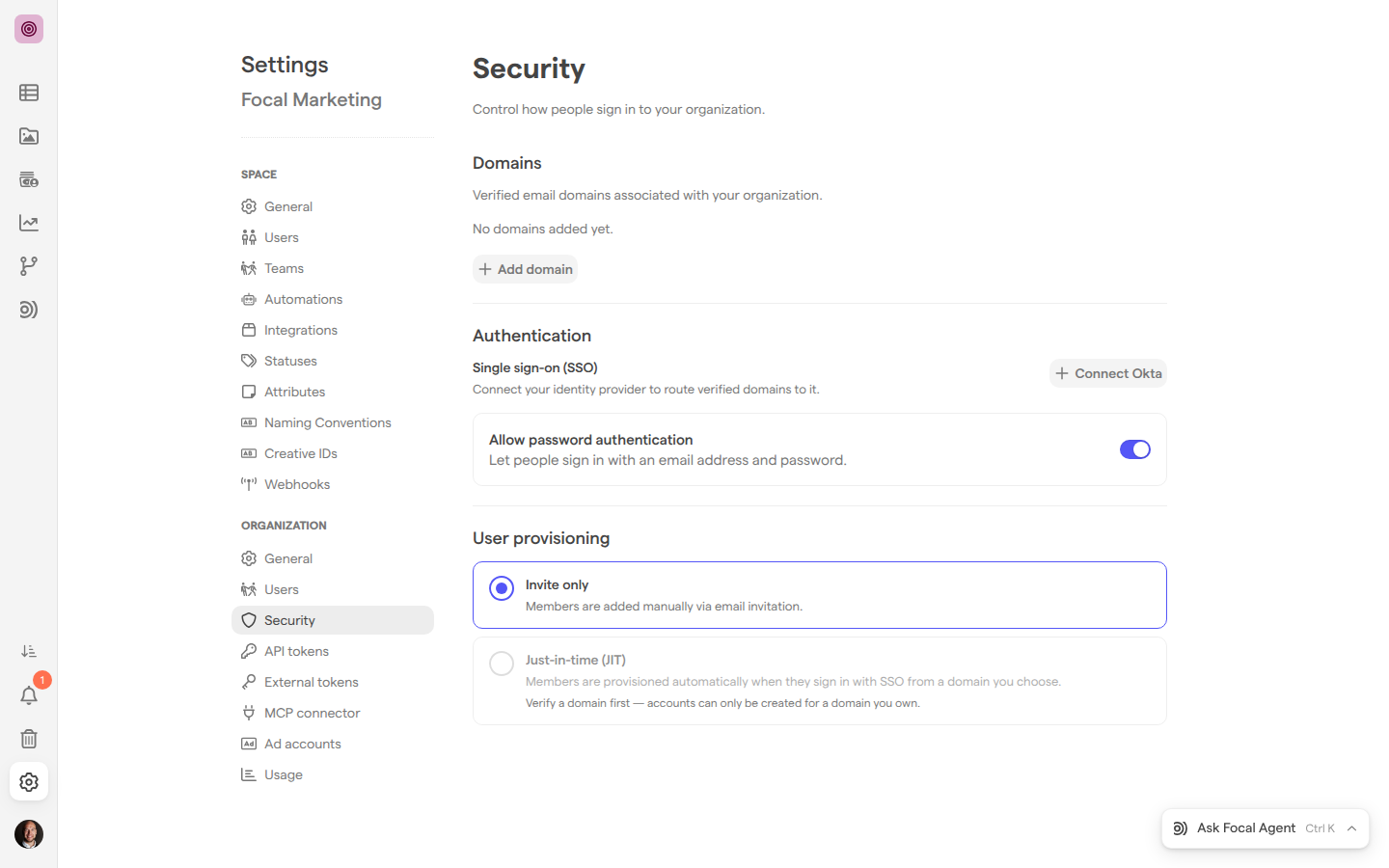Open Webhooks settings
Screen dimensions: 1389x868
click(333, 484)
